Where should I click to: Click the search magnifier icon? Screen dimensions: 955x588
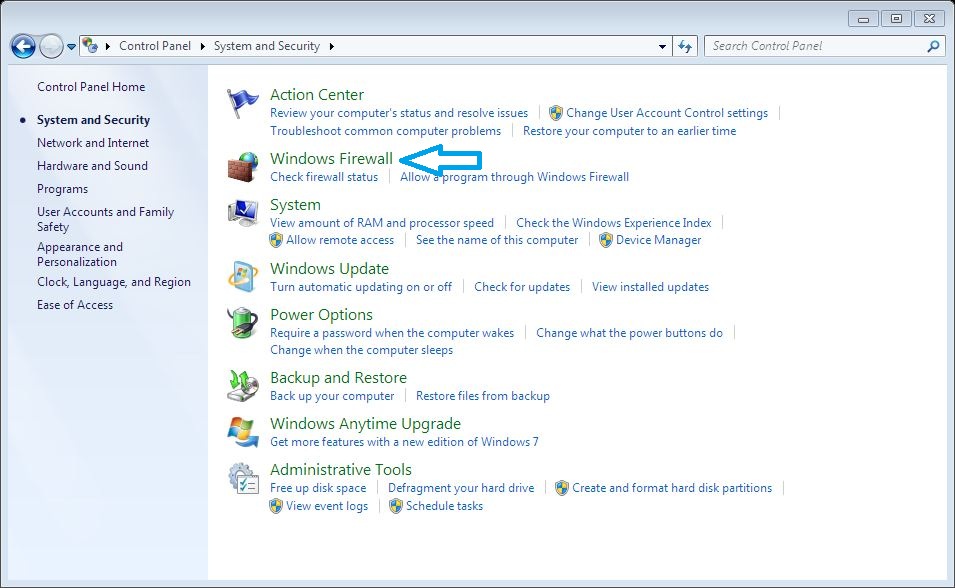pos(933,46)
